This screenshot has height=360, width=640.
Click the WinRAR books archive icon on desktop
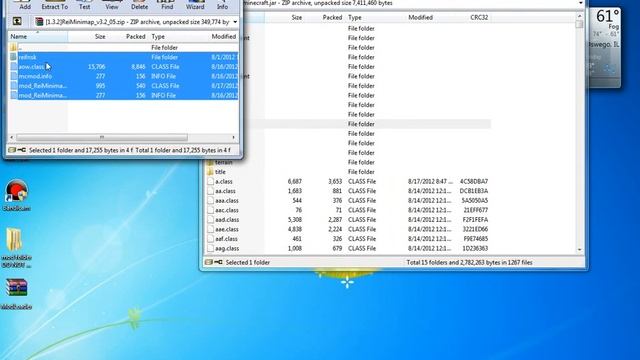[x=16, y=288]
